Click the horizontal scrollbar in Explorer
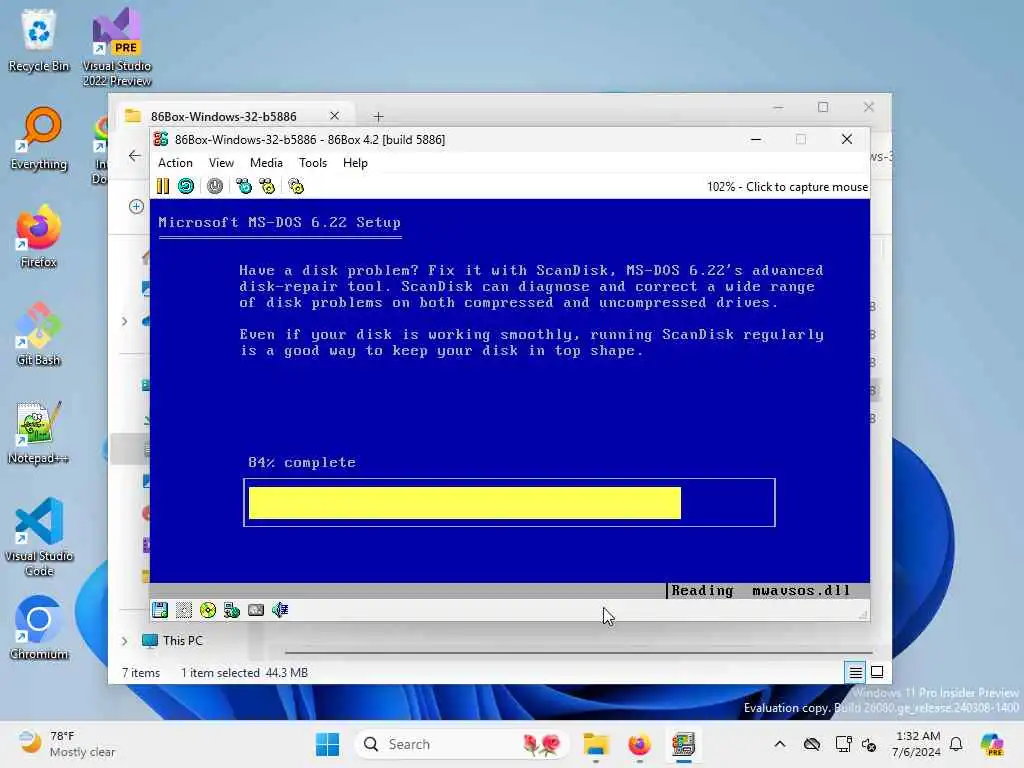This screenshot has width=1024, height=768. 579,652
